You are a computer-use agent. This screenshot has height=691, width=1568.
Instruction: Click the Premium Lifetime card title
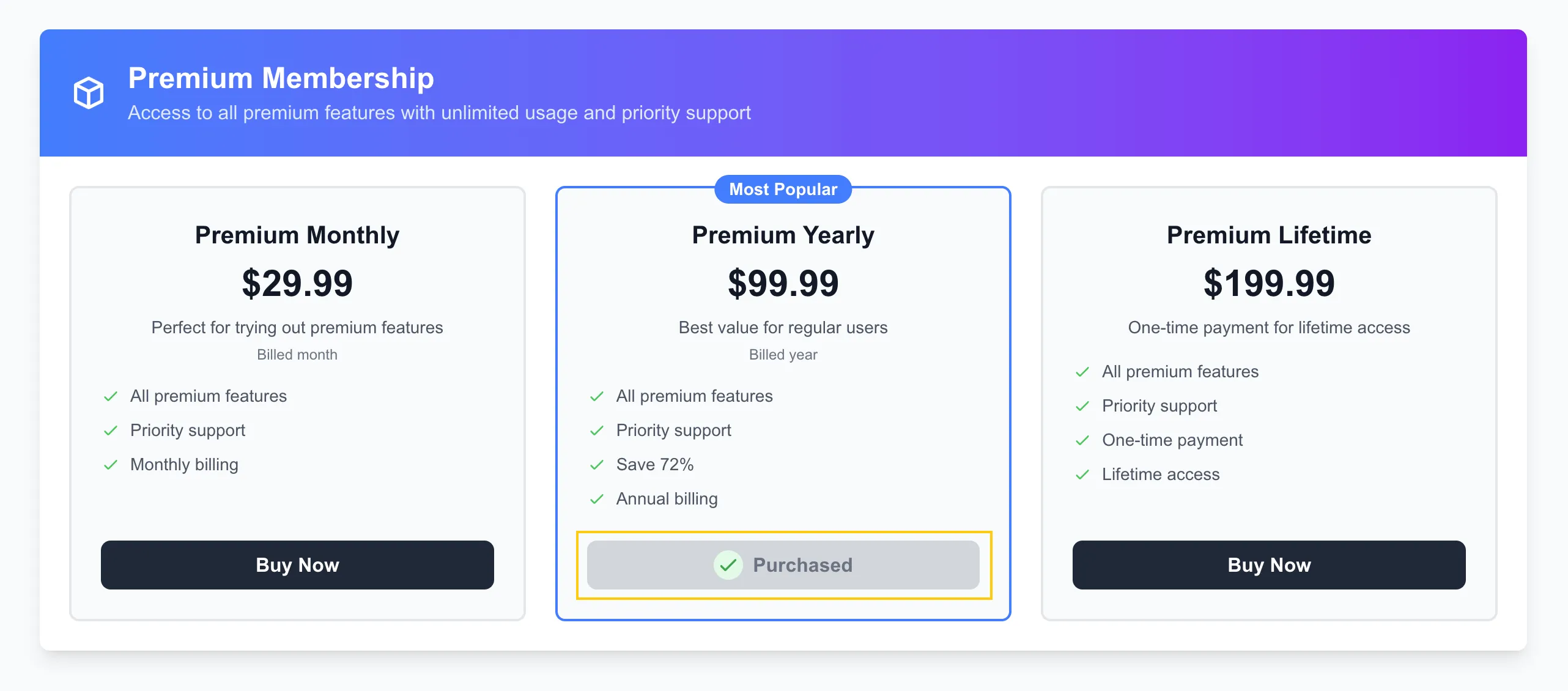(x=1269, y=235)
